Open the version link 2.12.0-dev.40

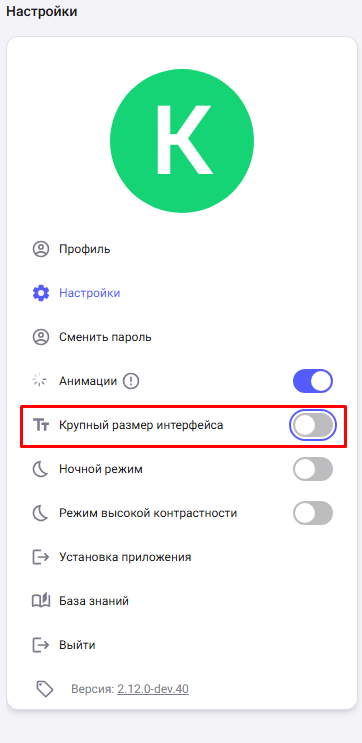point(153,689)
